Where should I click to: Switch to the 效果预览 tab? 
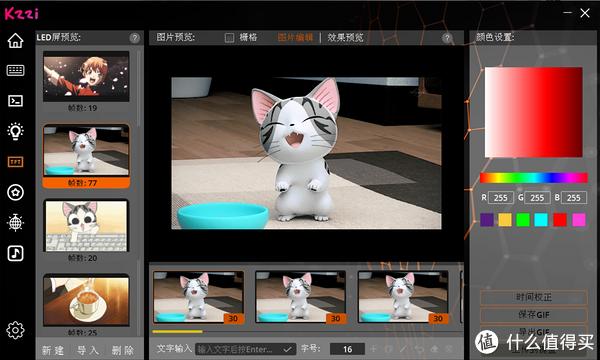(345, 37)
